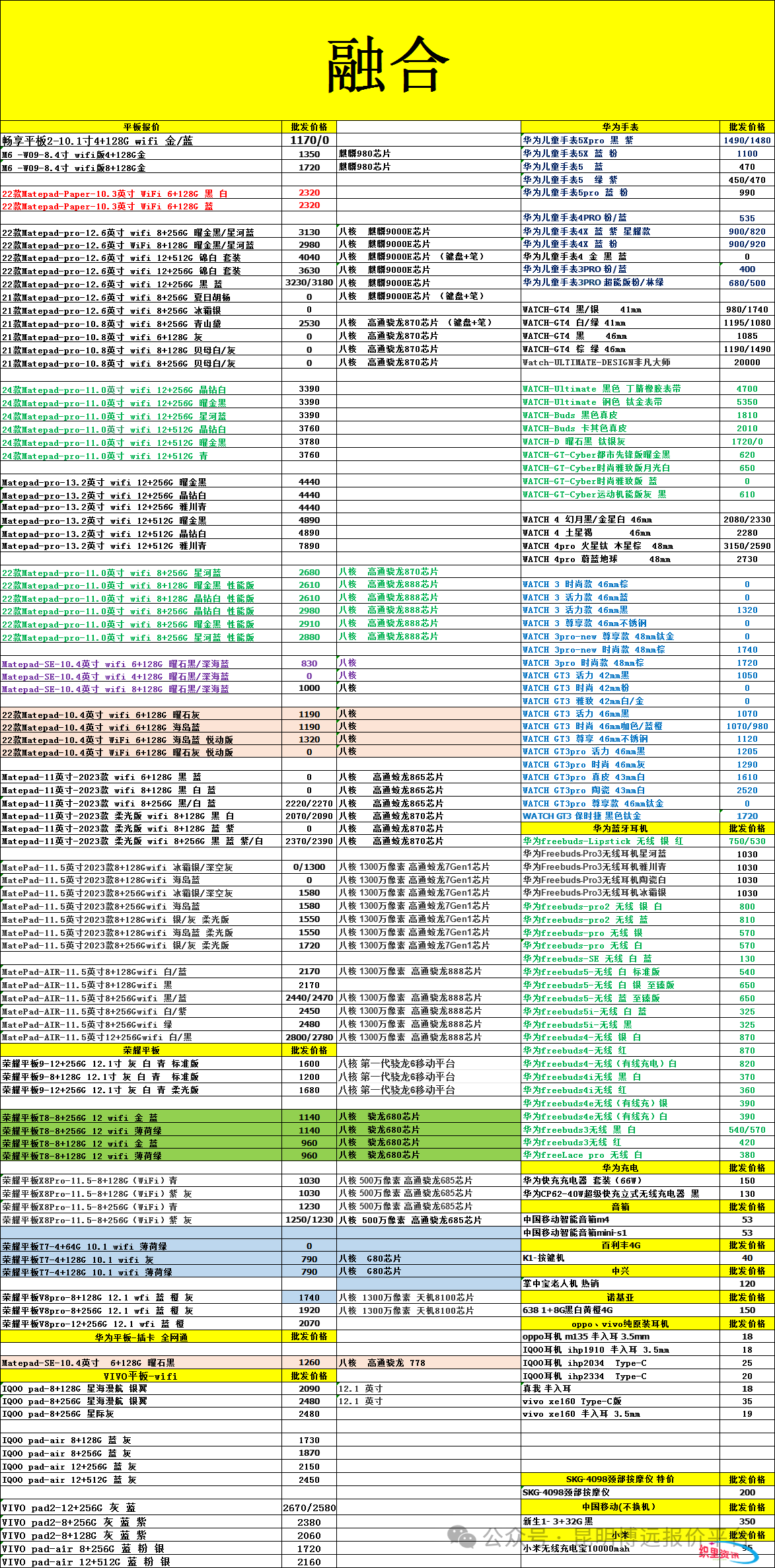Click 华为freebuds-Lipstick 无线 银 红 cell
This screenshot has width=775, height=1568.
point(620,841)
